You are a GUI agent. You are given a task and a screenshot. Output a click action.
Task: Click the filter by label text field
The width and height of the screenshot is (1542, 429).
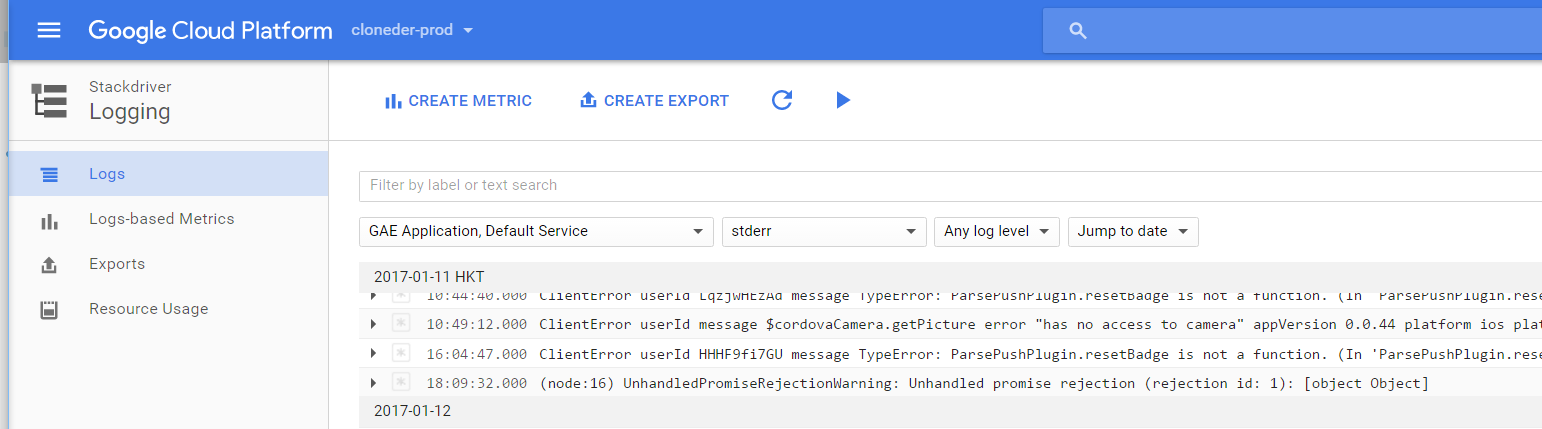(x=950, y=186)
